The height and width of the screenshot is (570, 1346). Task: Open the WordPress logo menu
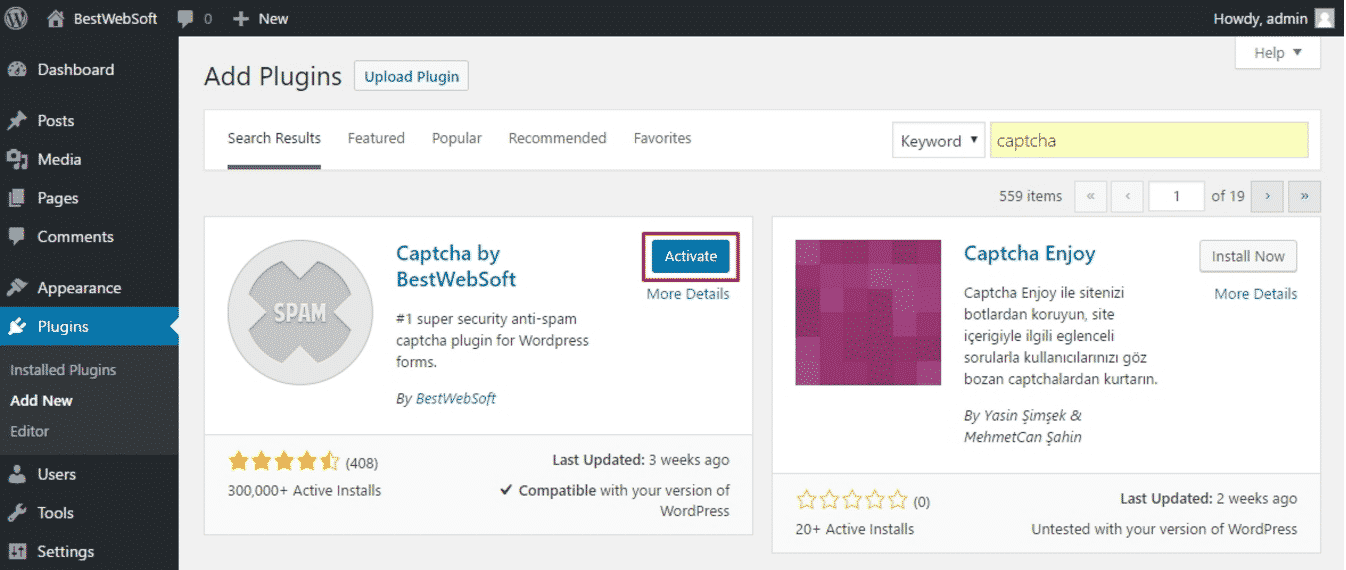[18, 18]
